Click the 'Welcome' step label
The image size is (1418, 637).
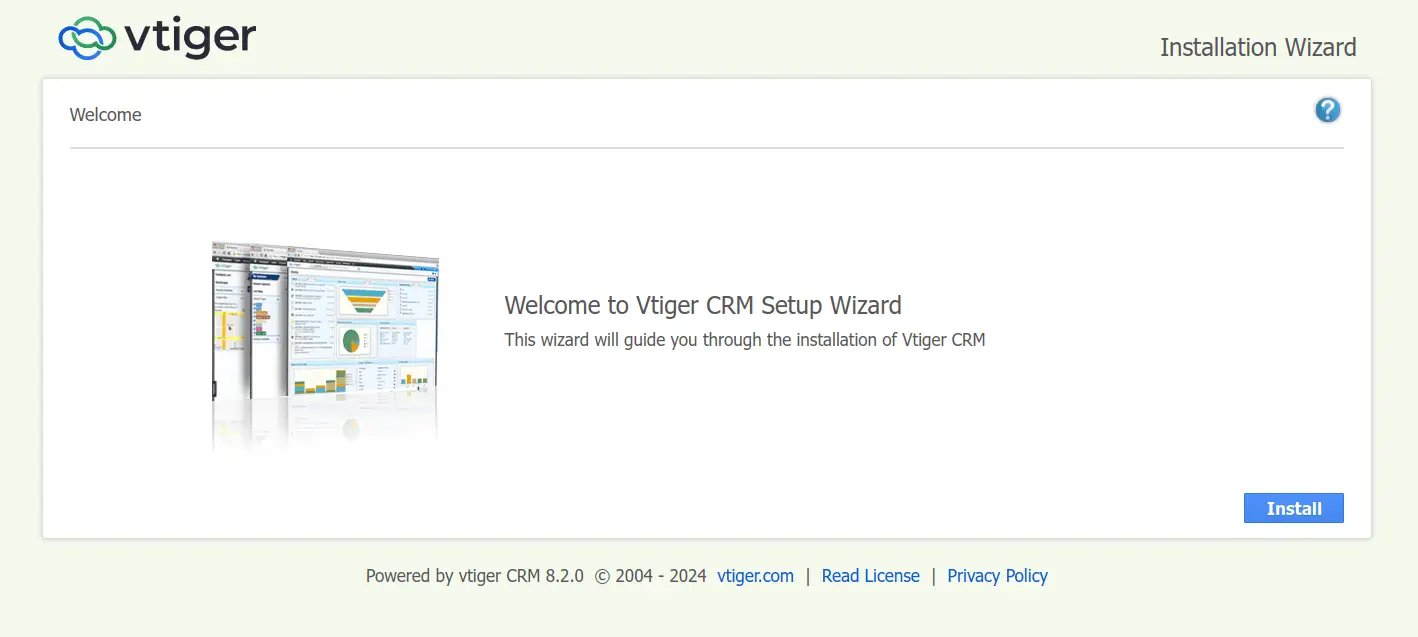coord(105,115)
